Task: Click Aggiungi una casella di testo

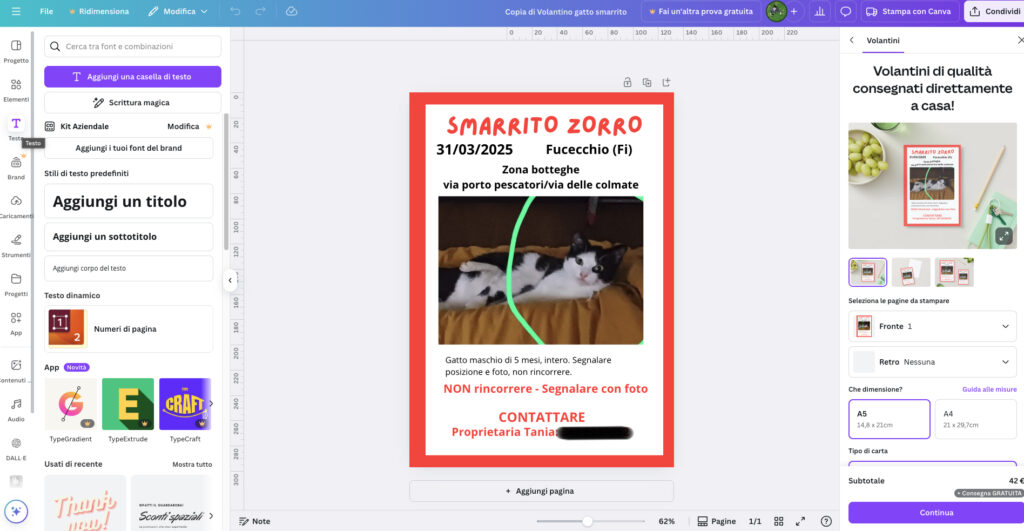Action: 133,76
